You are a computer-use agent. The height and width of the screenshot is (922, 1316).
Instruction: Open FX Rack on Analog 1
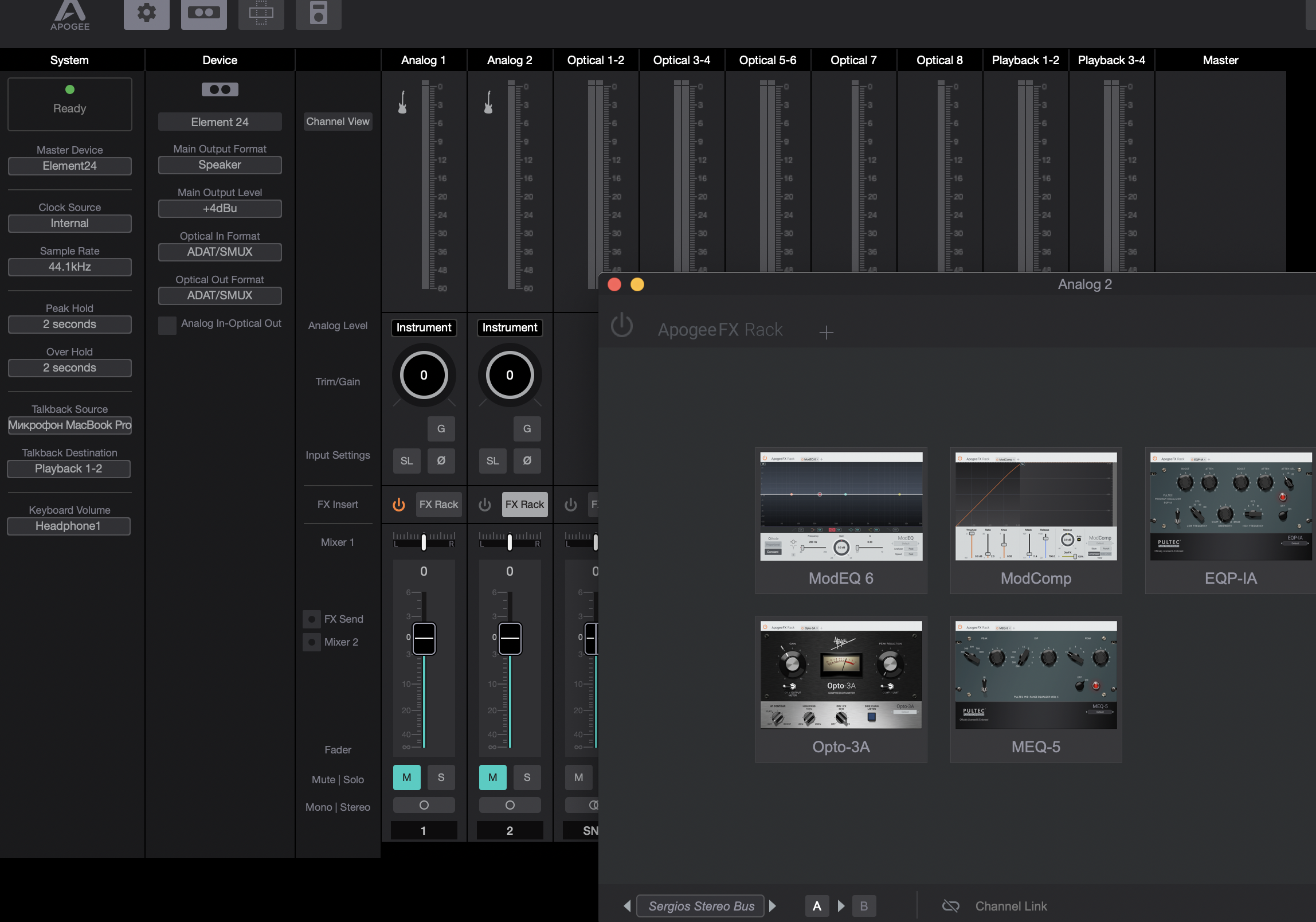[439, 505]
